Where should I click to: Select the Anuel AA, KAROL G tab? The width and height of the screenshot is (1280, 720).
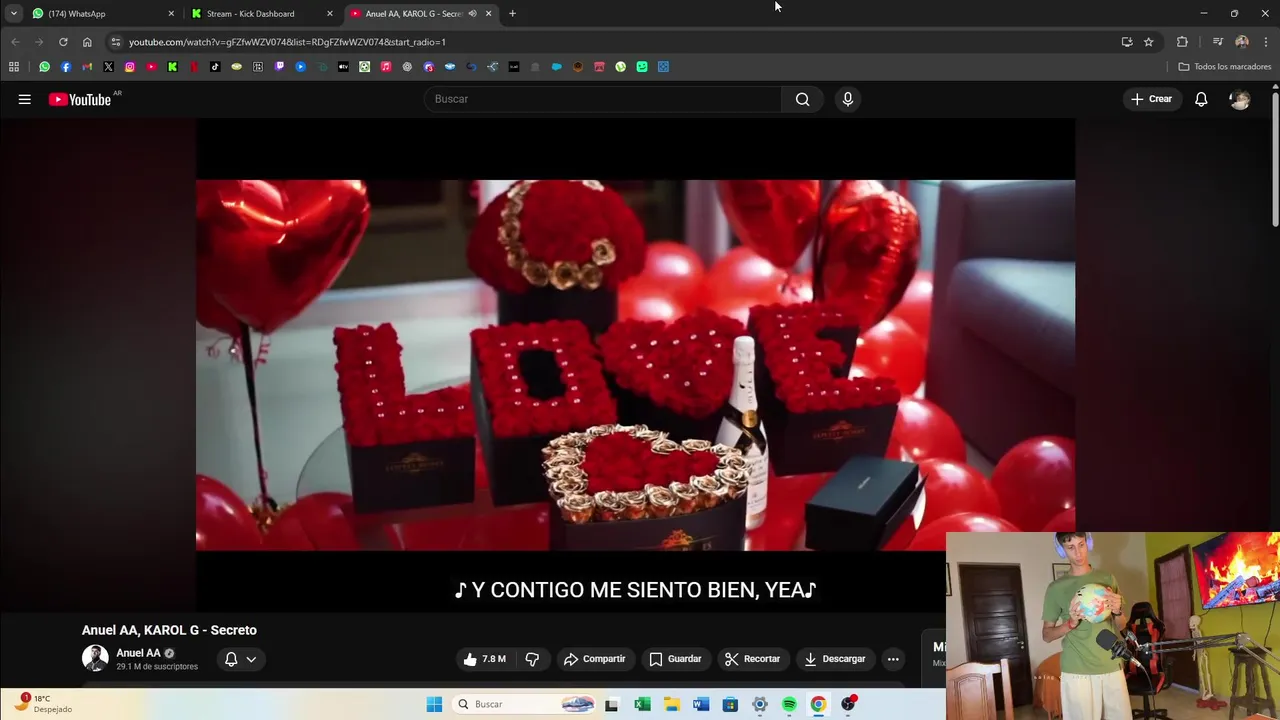coord(412,13)
